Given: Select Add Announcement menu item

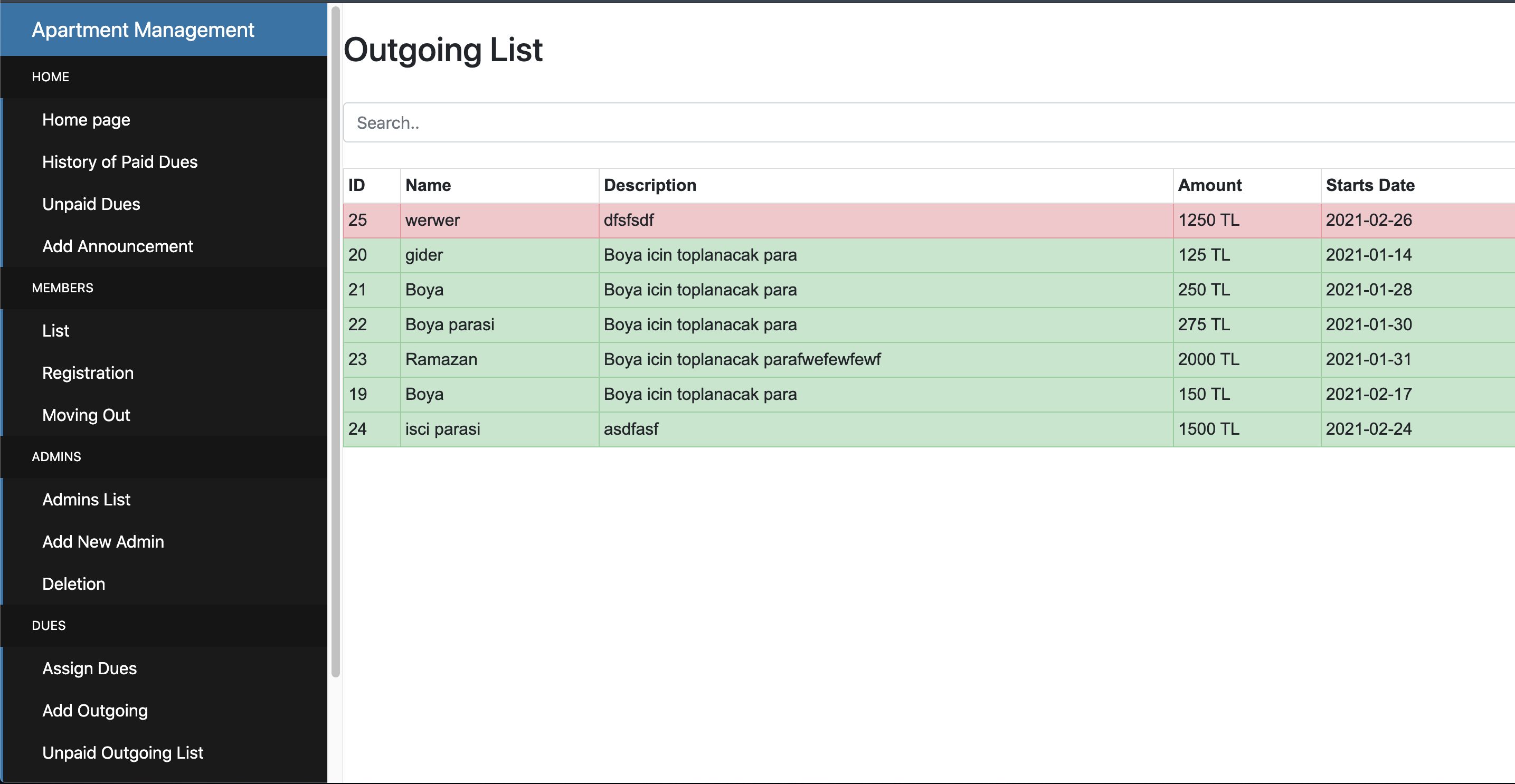Looking at the screenshot, I should 117,246.
